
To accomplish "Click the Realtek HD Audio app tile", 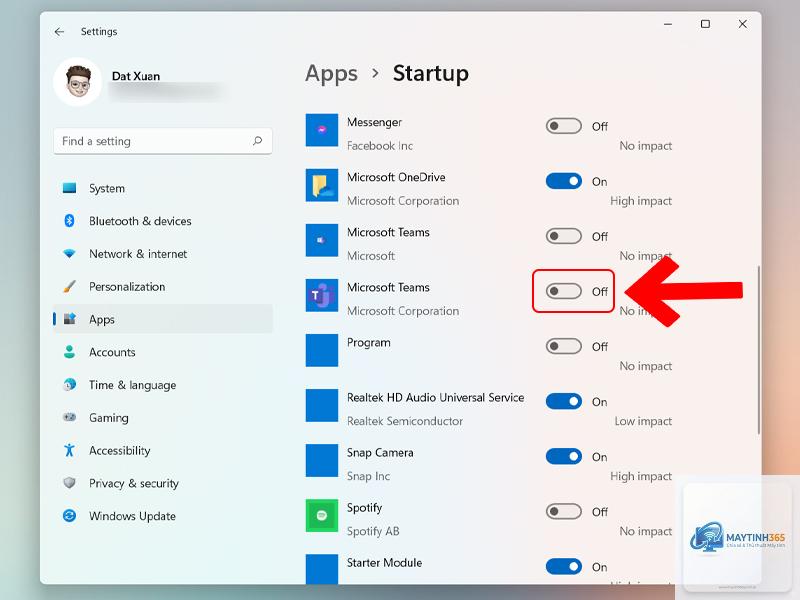I will [321, 405].
